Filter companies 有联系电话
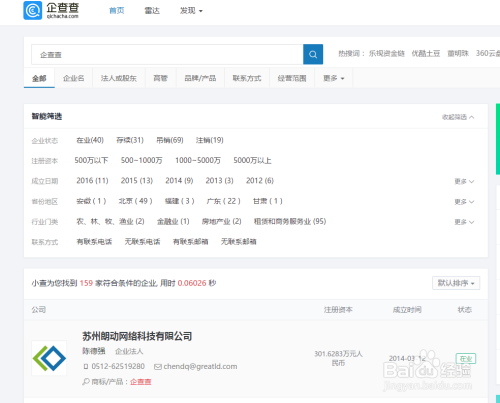 [94, 242]
